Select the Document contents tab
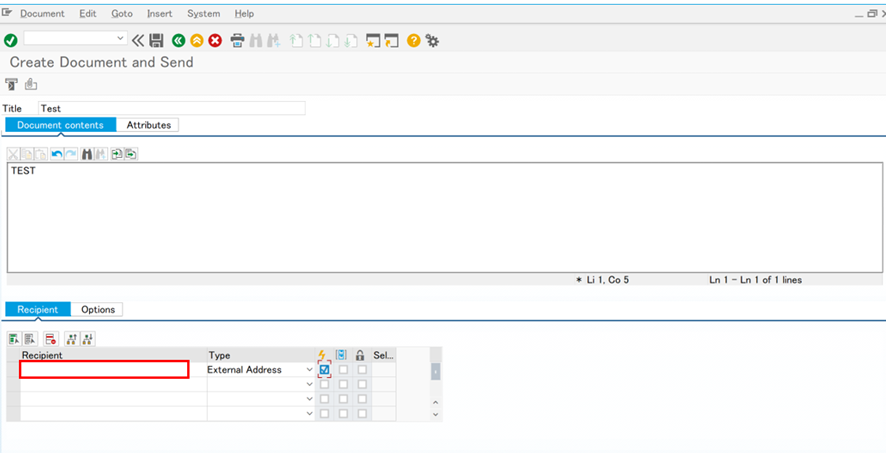886x453 pixels. pyautogui.click(x=60, y=125)
